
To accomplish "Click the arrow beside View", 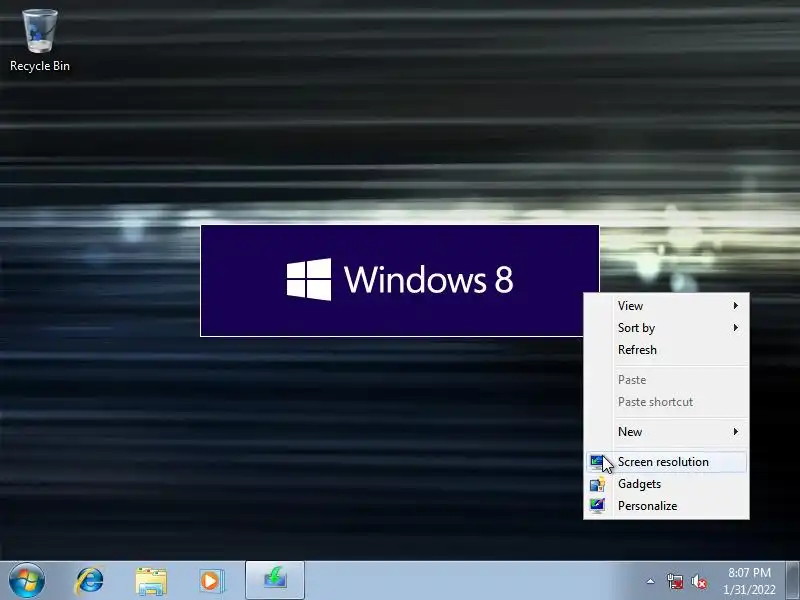I will click(x=736, y=306).
